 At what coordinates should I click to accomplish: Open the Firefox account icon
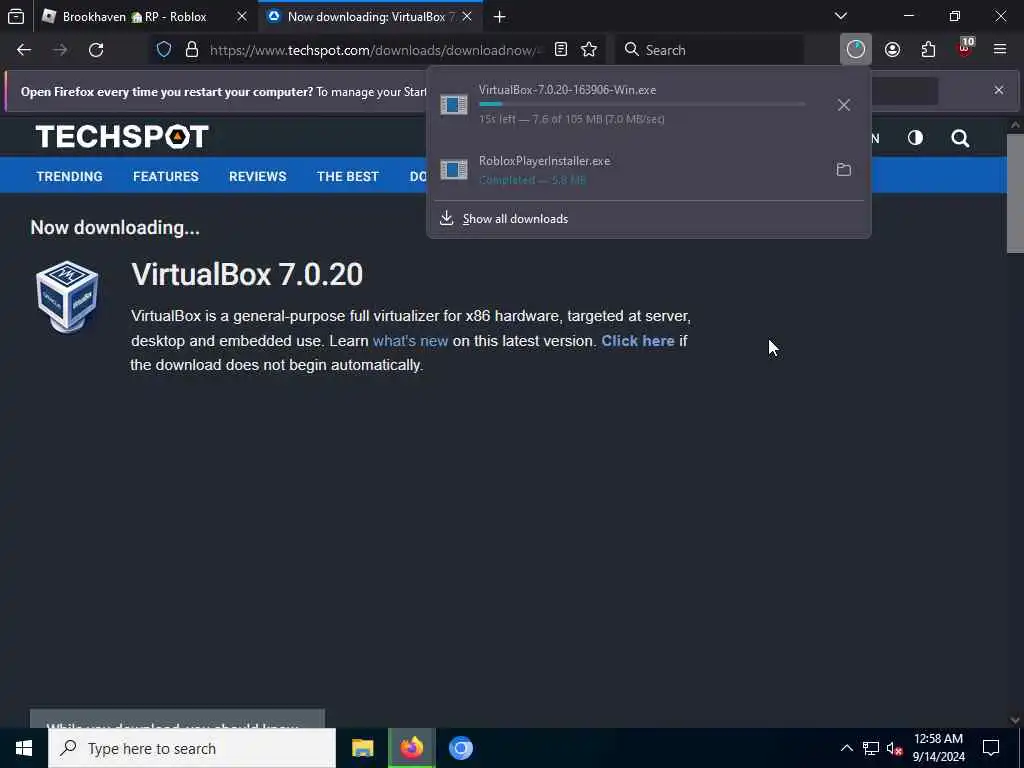pyautogui.click(x=892, y=50)
